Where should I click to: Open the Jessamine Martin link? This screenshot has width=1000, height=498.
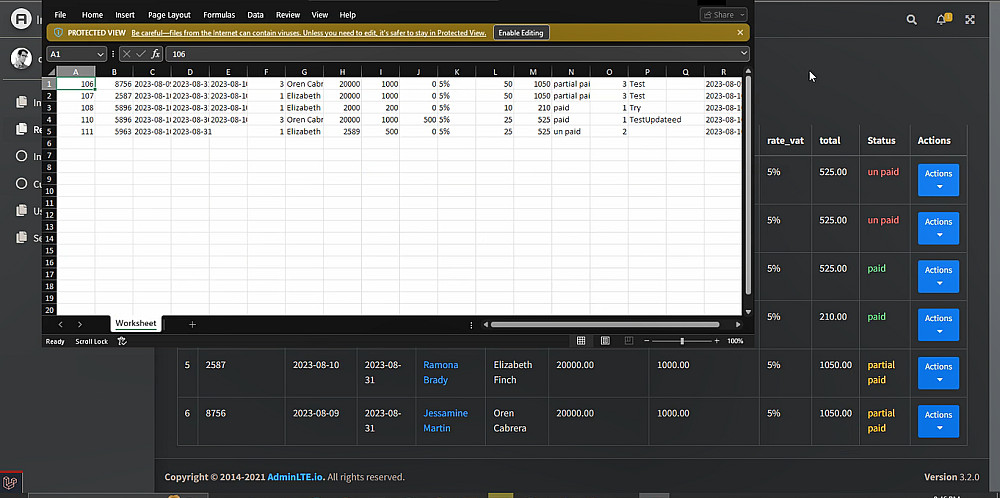tap(445, 421)
